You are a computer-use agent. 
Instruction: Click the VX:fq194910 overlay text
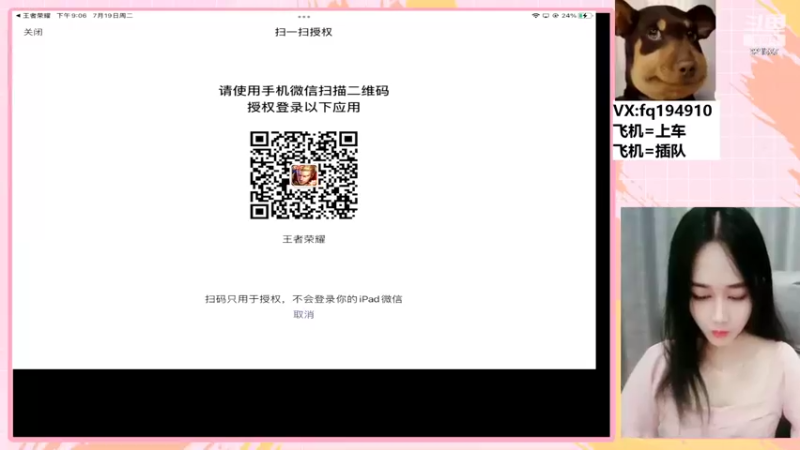coord(663,111)
